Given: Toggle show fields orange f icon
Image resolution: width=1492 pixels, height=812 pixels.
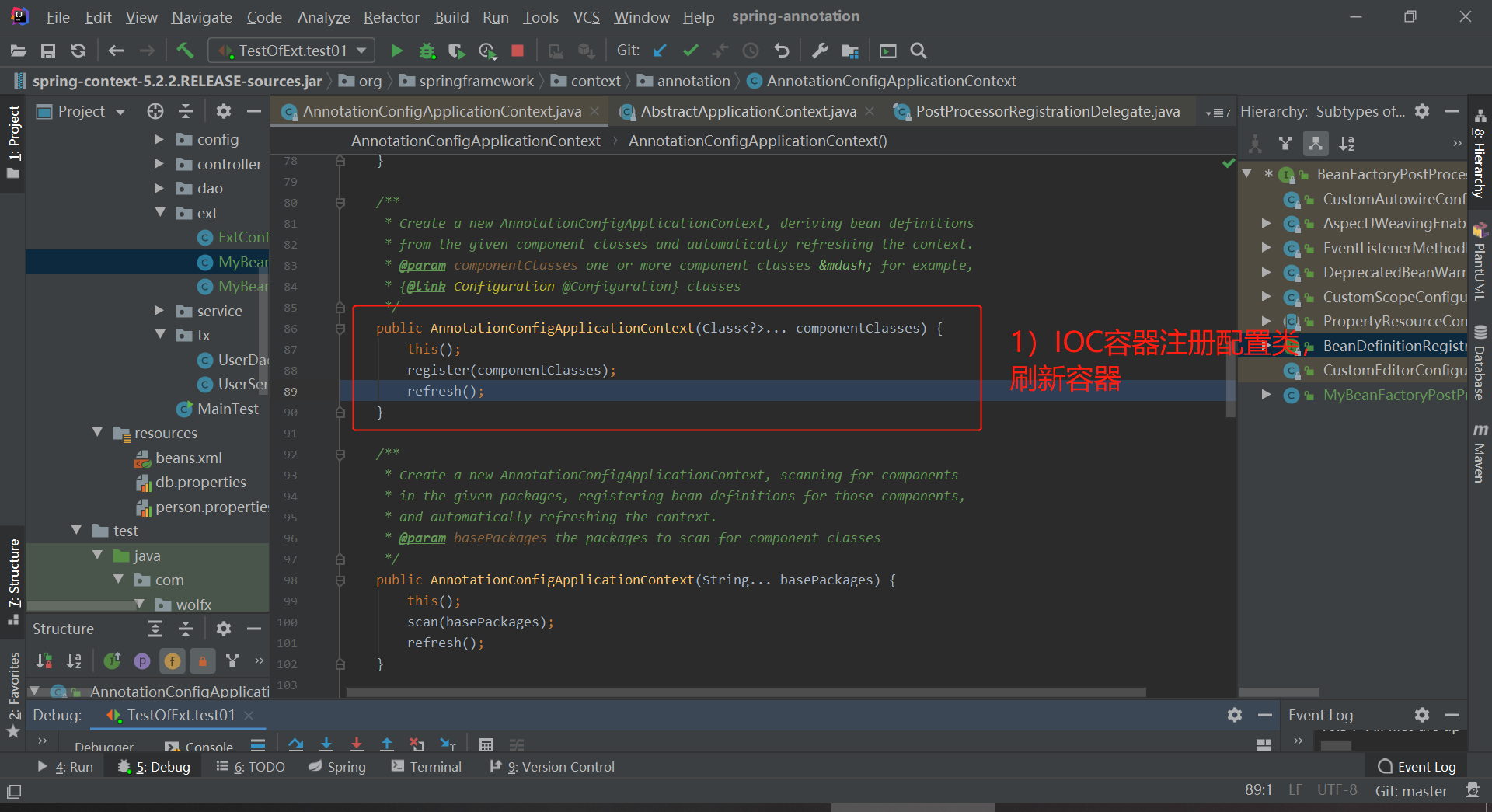Looking at the screenshot, I should [x=173, y=661].
